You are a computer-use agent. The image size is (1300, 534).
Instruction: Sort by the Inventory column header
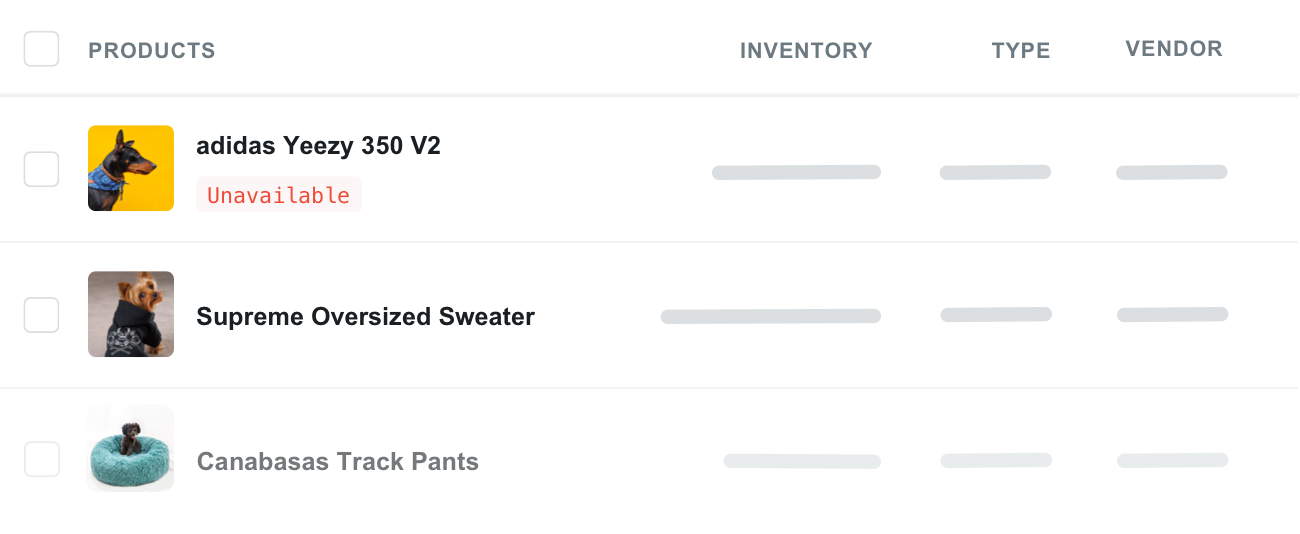coord(806,51)
